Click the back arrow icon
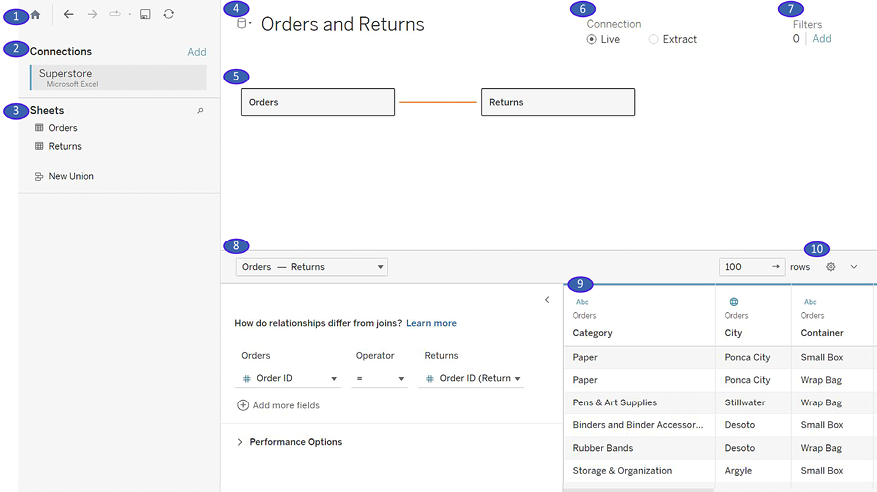The image size is (877, 492). 68,15
